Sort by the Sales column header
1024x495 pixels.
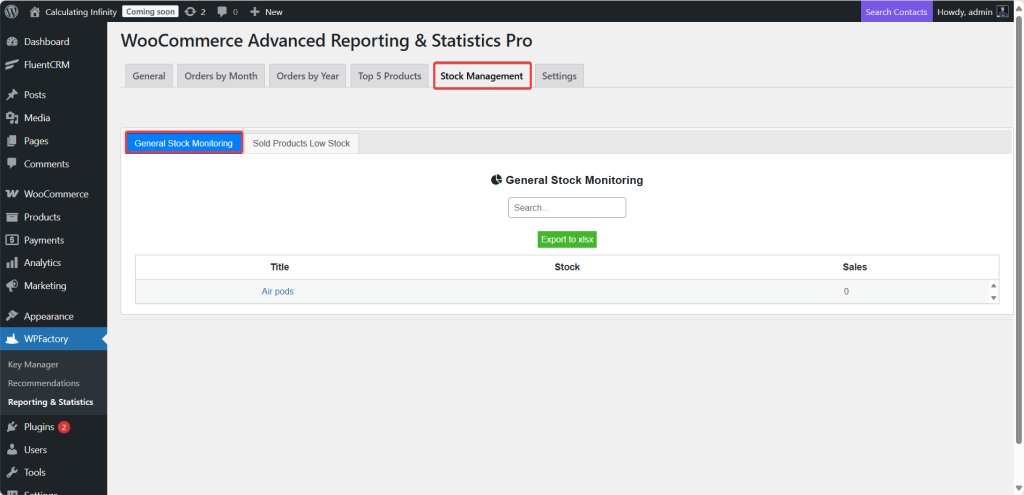(855, 267)
